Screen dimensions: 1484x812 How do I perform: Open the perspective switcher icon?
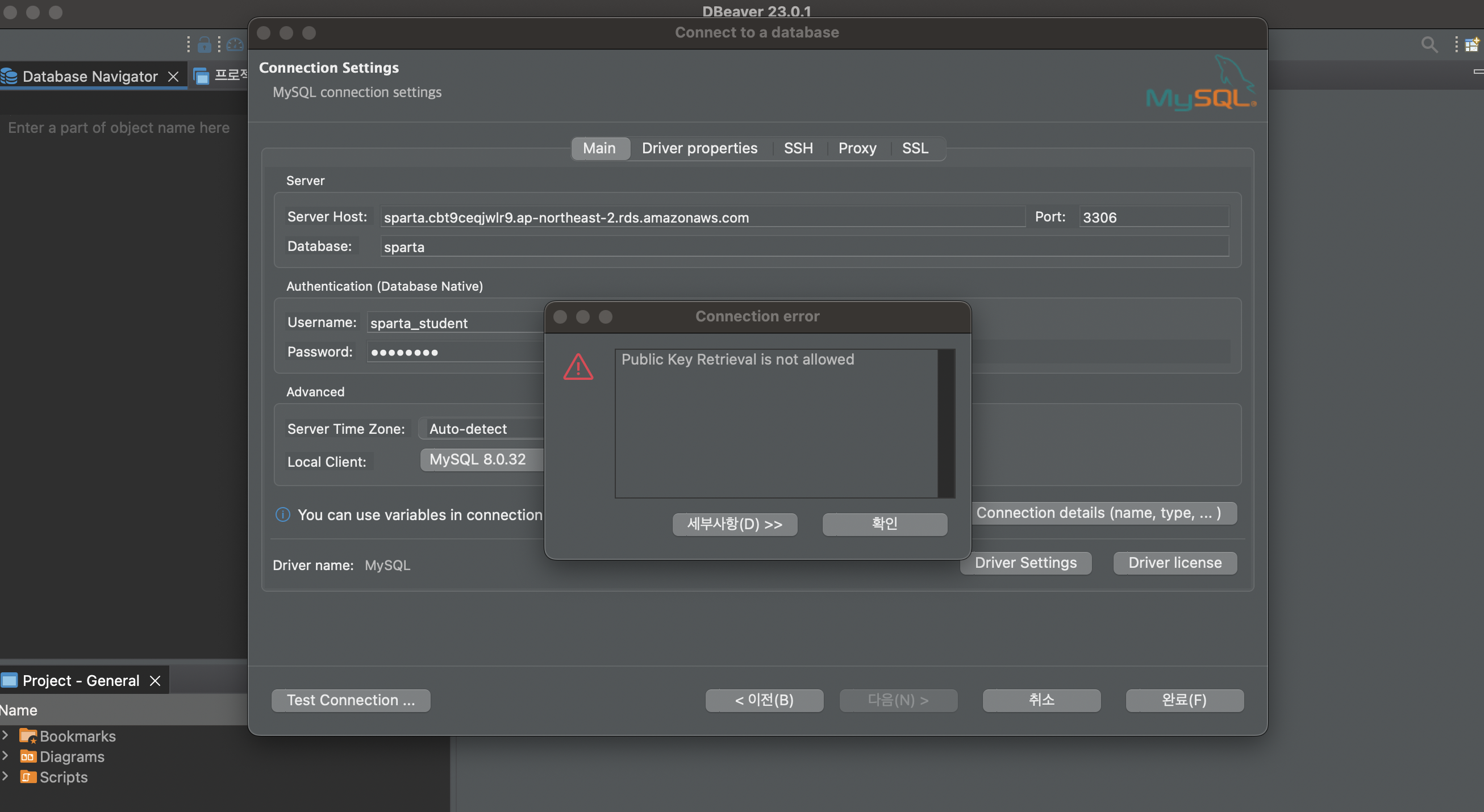coord(1472,44)
